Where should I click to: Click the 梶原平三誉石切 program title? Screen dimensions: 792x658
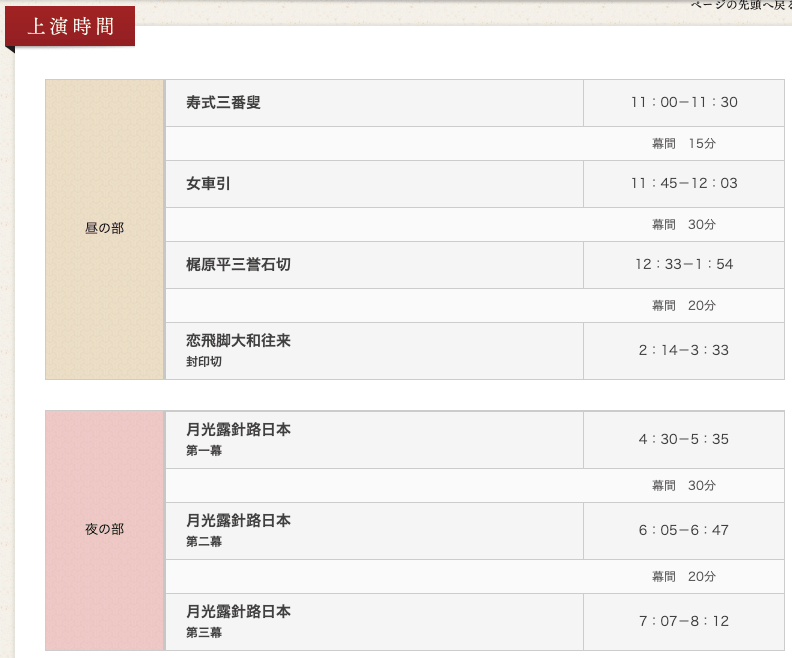point(238,265)
